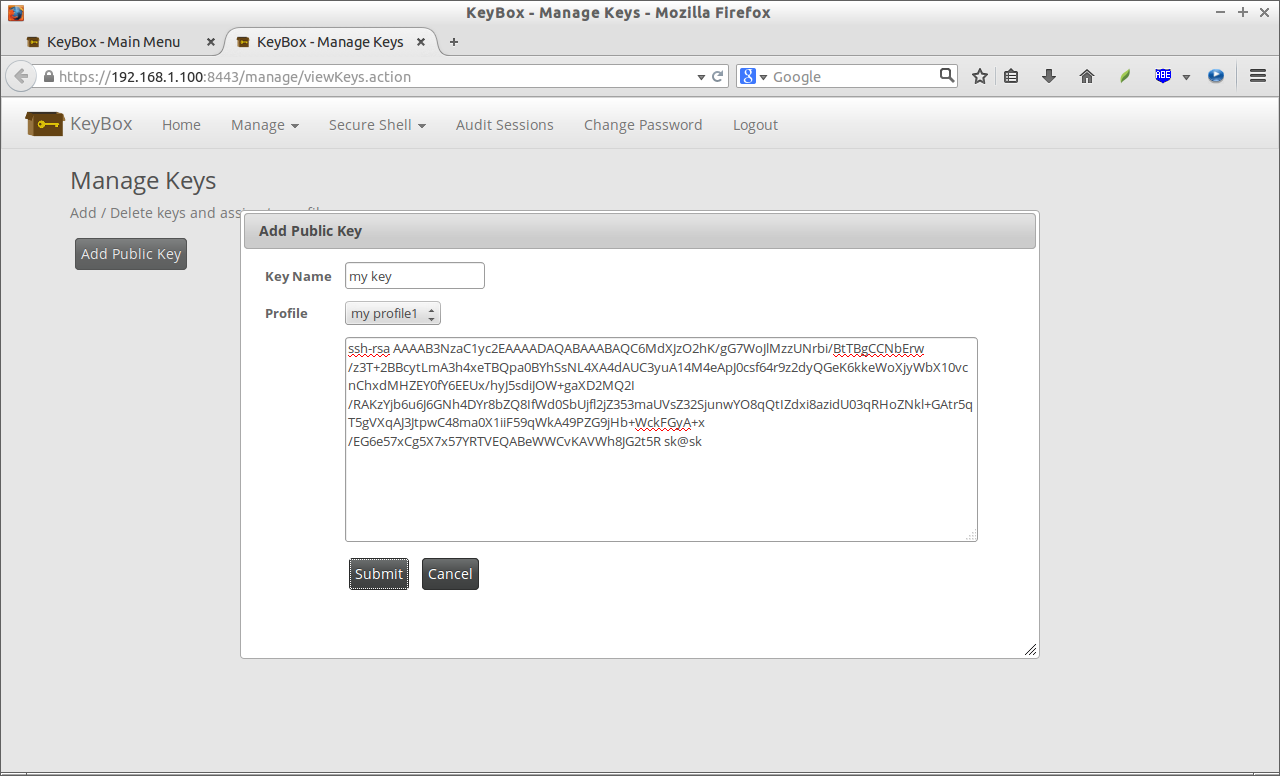This screenshot has width=1280, height=776.
Task: Click the ABE spell-check extension icon
Action: [1163, 76]
